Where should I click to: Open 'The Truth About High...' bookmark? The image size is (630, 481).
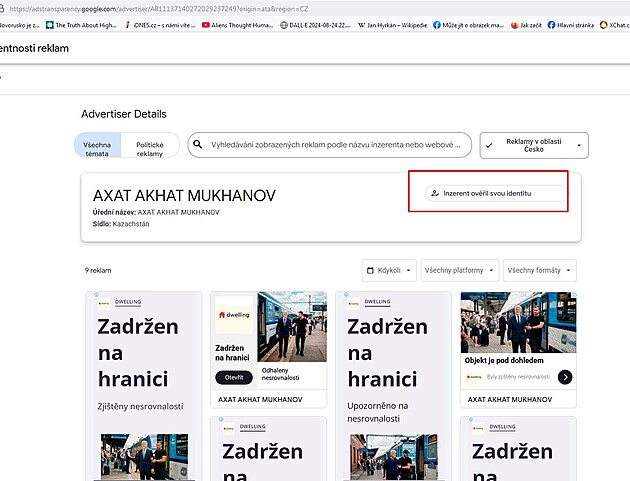[82, 25]
